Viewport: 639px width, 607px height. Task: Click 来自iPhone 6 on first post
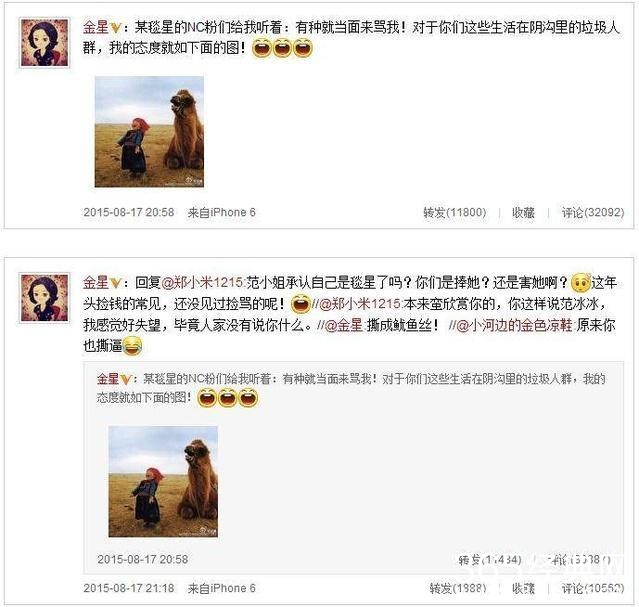coord(222,212)
